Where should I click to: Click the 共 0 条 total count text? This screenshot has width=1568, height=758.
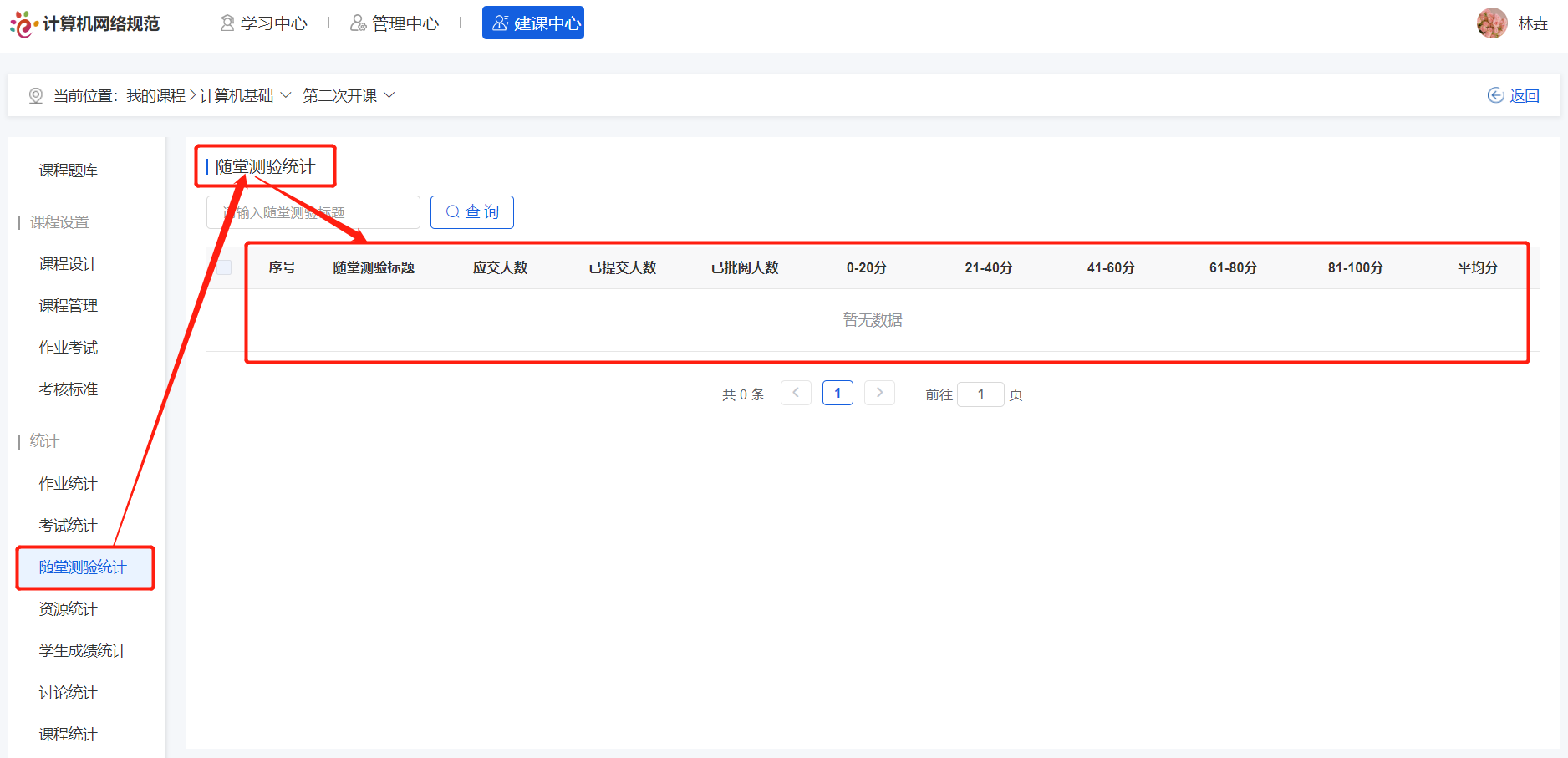[x=743, y=394]
